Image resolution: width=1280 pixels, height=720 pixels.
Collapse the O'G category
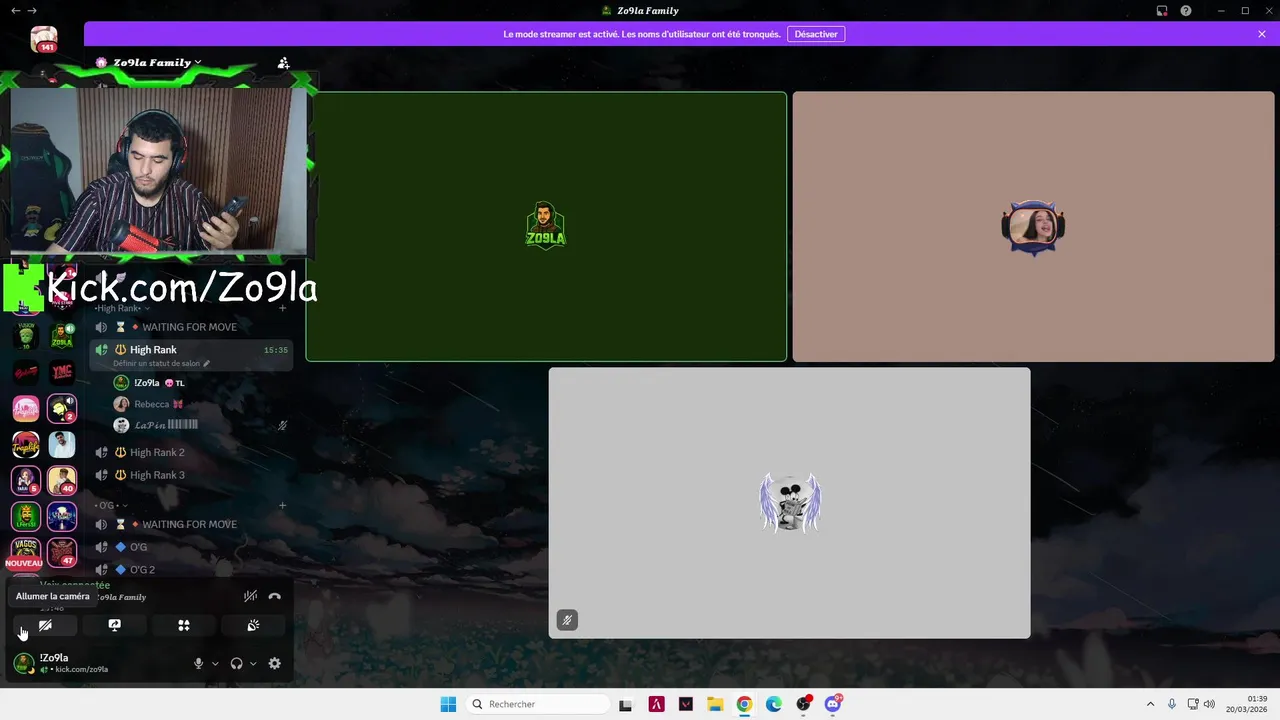tap(111, 505)
